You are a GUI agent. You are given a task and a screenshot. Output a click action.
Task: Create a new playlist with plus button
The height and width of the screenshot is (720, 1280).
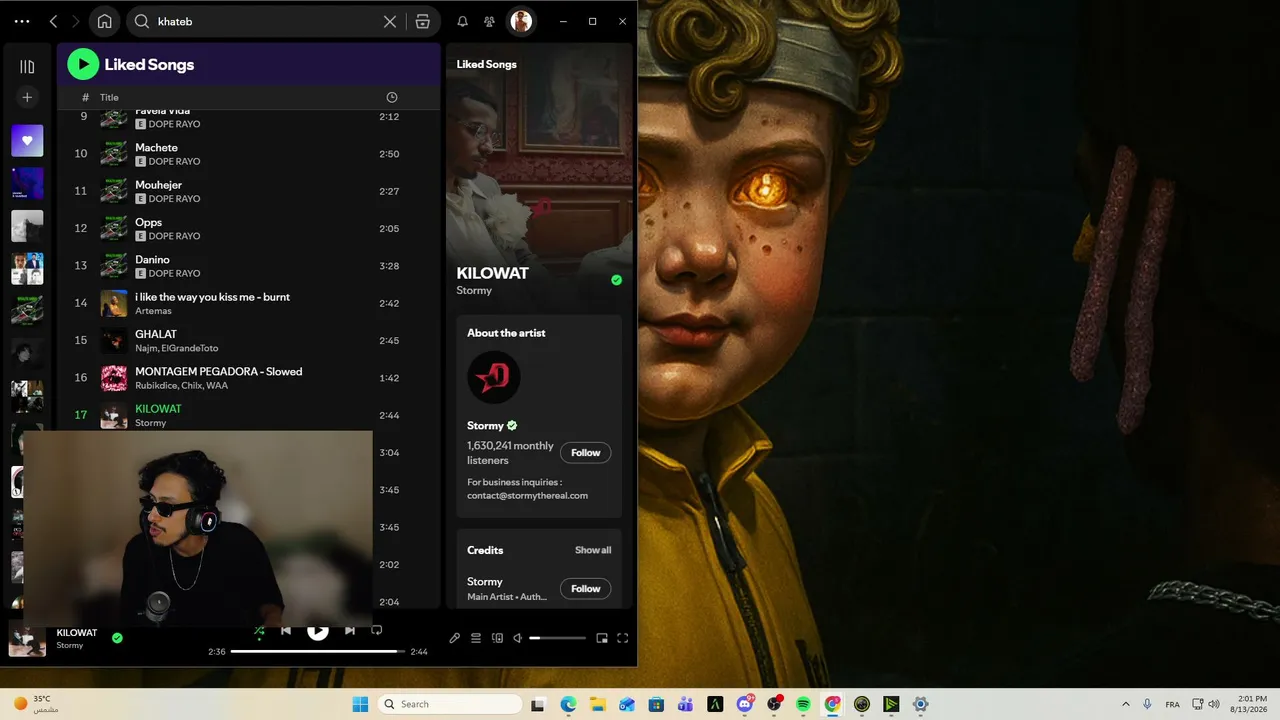(27, 97)
